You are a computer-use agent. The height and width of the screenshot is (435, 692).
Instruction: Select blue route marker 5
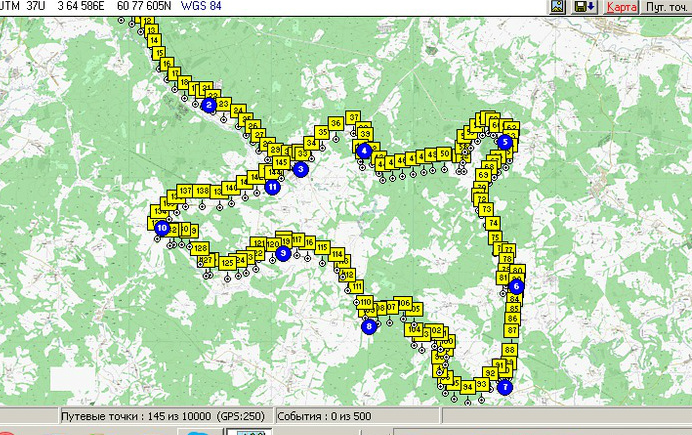[x=504, y=142]
